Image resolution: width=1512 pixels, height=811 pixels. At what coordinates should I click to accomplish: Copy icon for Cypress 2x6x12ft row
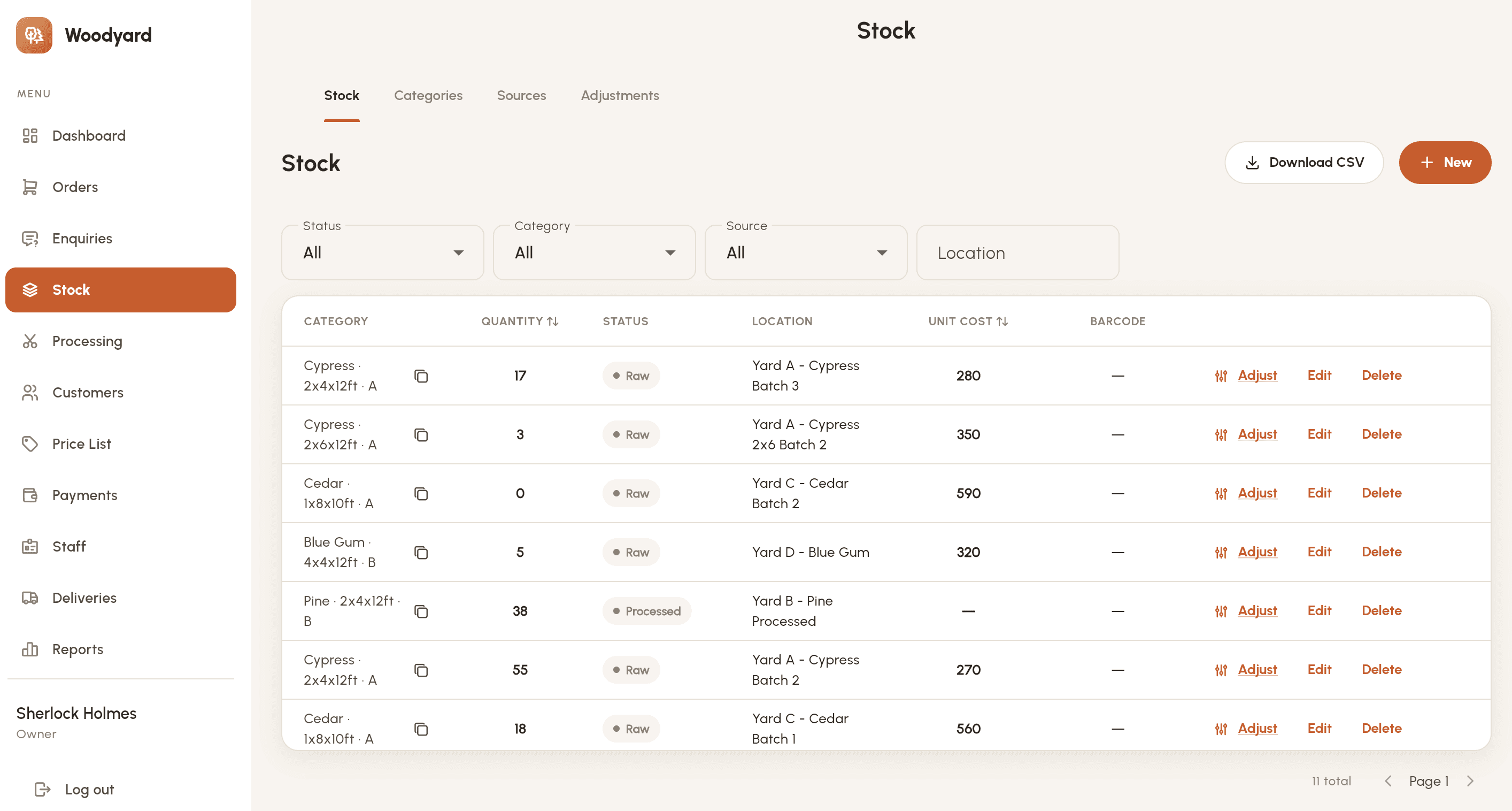(421, 434)
